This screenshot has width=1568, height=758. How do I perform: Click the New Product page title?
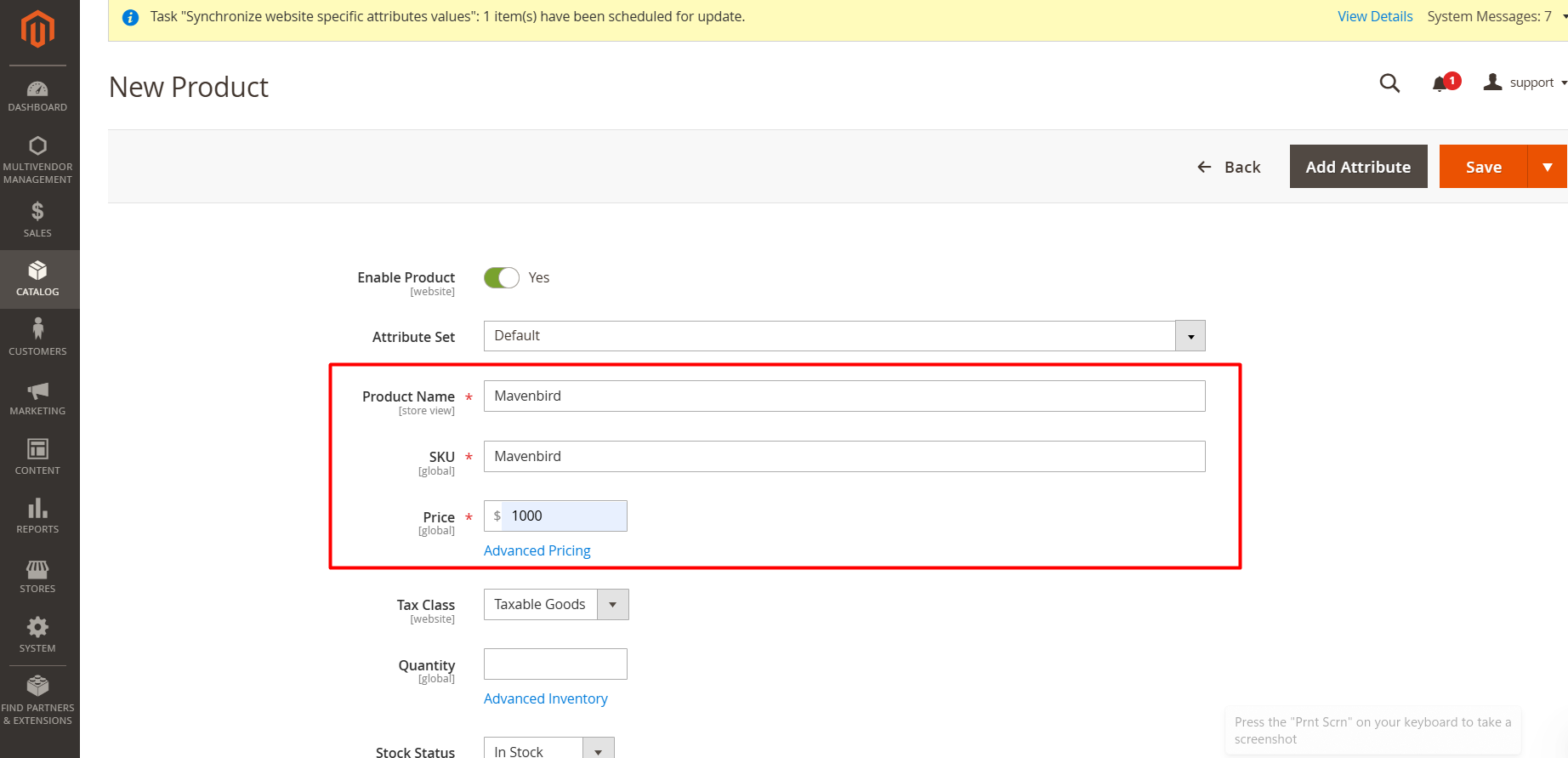(x=189, y=87)
